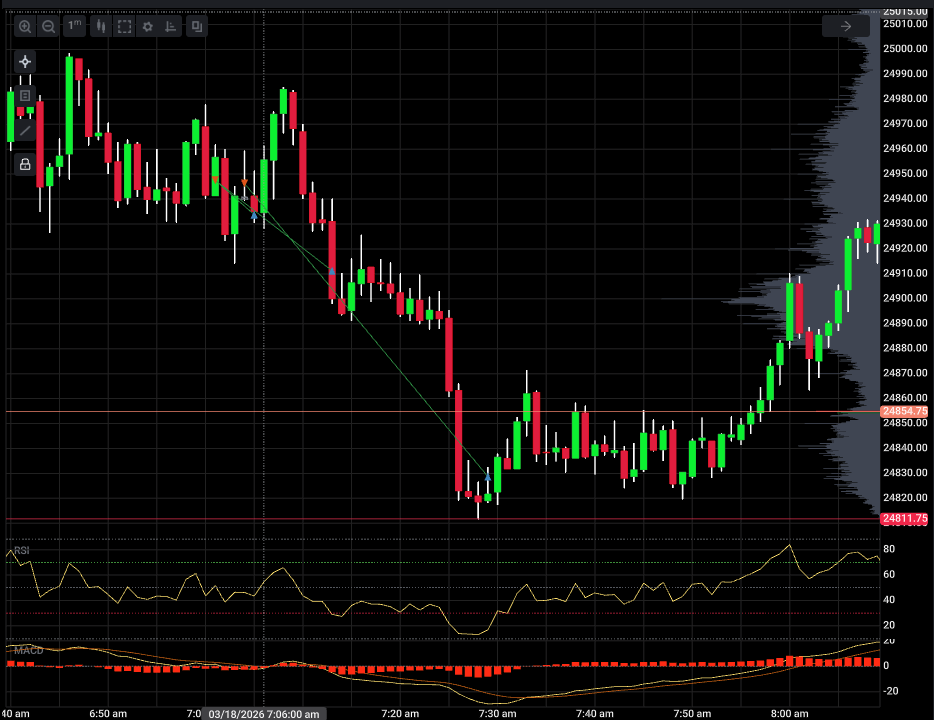This screenshot has height=720, width=934.
Task: Click the MACD axis value -20
Action: [891, 691]
